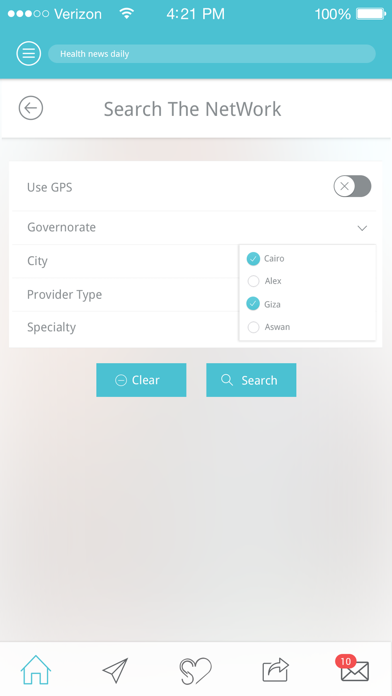Open the Specialty dropdown field

pyautogui.click(x=125, y=328)
